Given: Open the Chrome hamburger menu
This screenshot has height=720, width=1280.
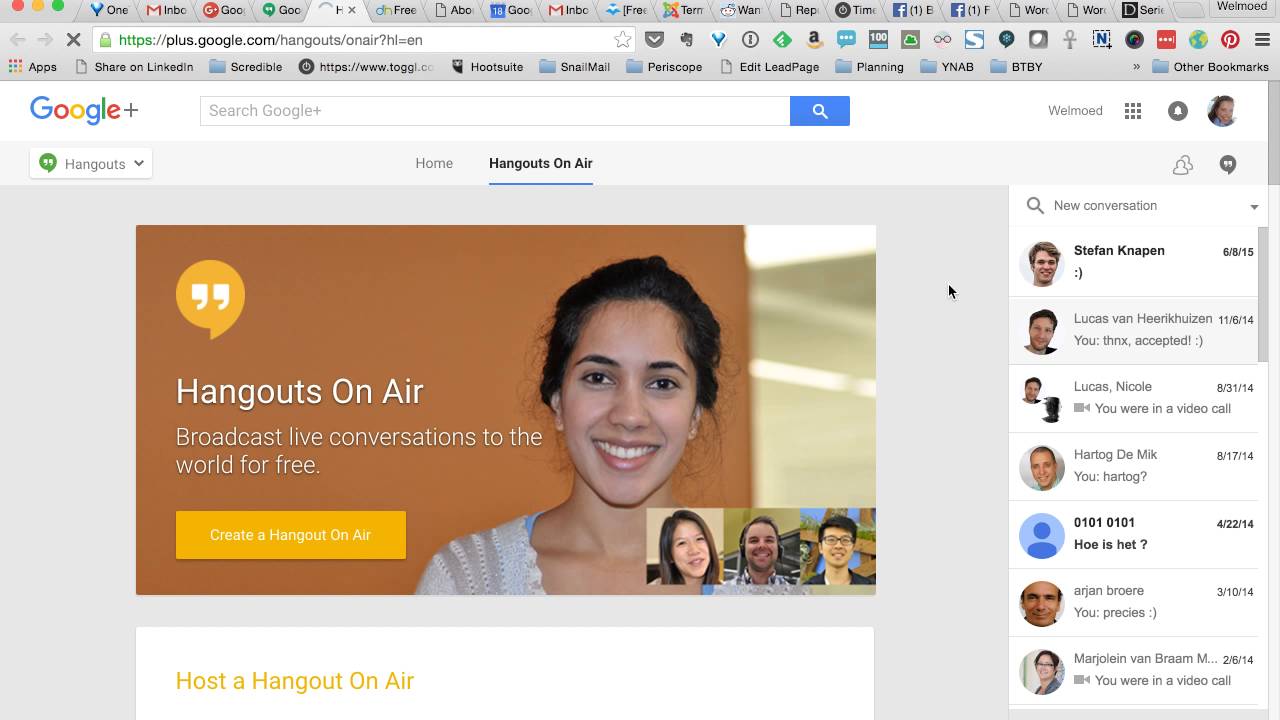Looking at the screenshot, I should coord(1262,40).
